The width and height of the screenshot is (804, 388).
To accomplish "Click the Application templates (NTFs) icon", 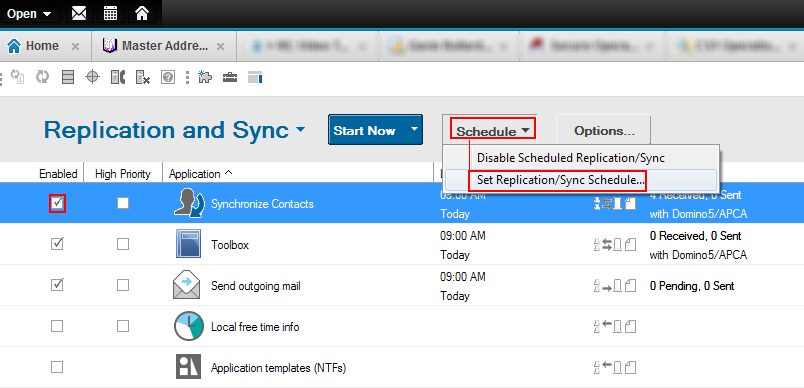I will click(188, 366).
